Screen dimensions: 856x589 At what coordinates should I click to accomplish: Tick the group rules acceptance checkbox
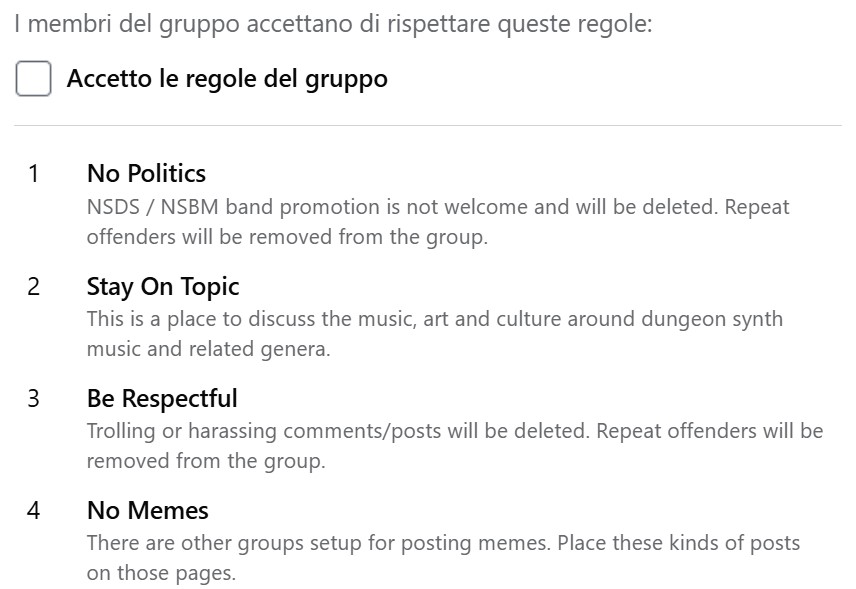[33, 79]
